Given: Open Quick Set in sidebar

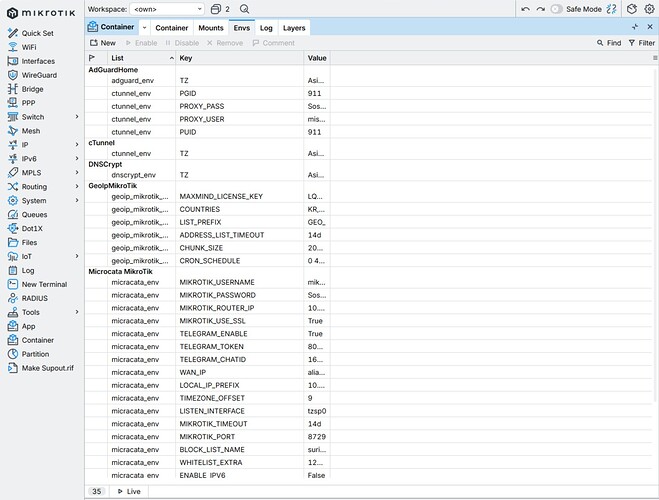Looking at the screenshot, I should [x=37, y=33].
